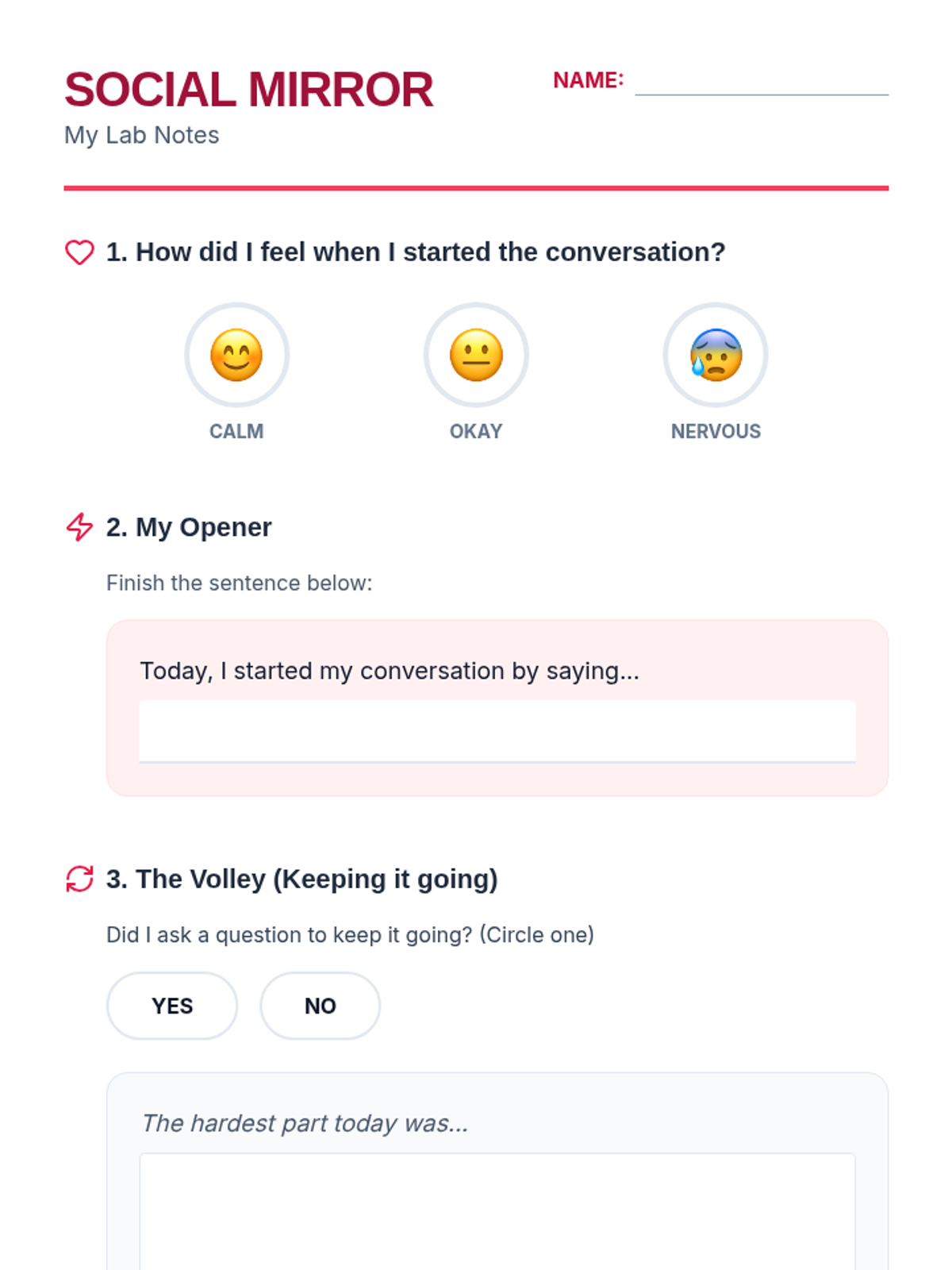Select the okay neutral face emoji
This screenshot has height=1270, width=952.
[x=476, y=355]
